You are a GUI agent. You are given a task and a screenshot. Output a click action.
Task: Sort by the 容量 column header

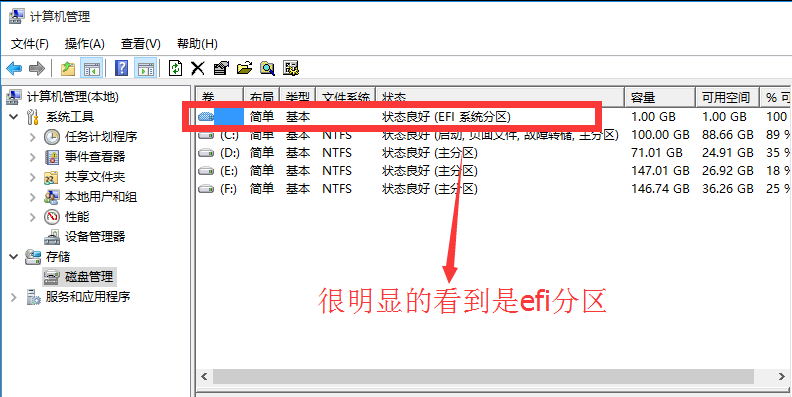pos(660,97)
